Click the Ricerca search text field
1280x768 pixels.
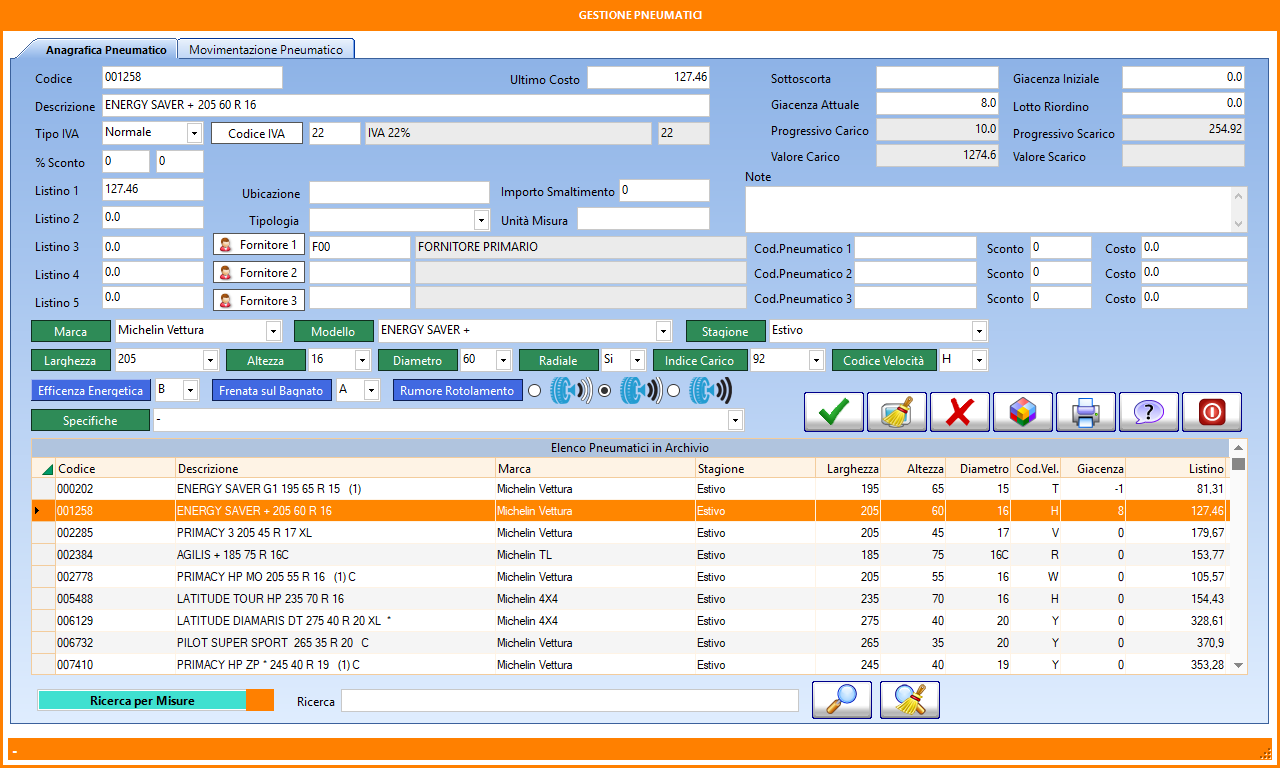tap(570, 701)
